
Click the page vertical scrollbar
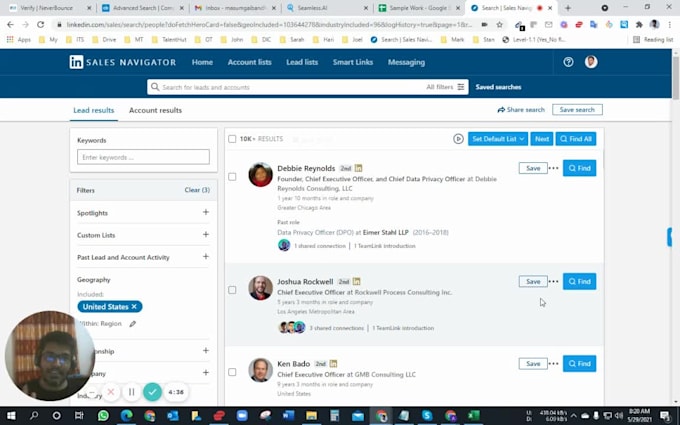(676, 78)
